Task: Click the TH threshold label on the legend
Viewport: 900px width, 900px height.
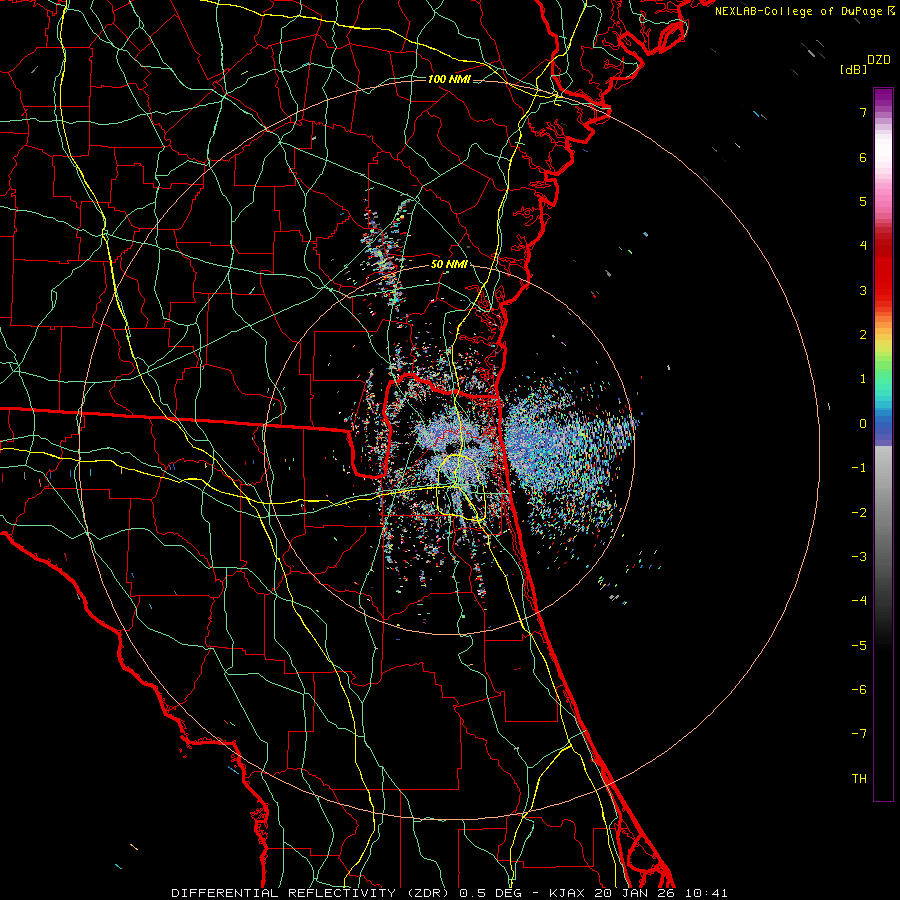Action: tap(859, 779)
